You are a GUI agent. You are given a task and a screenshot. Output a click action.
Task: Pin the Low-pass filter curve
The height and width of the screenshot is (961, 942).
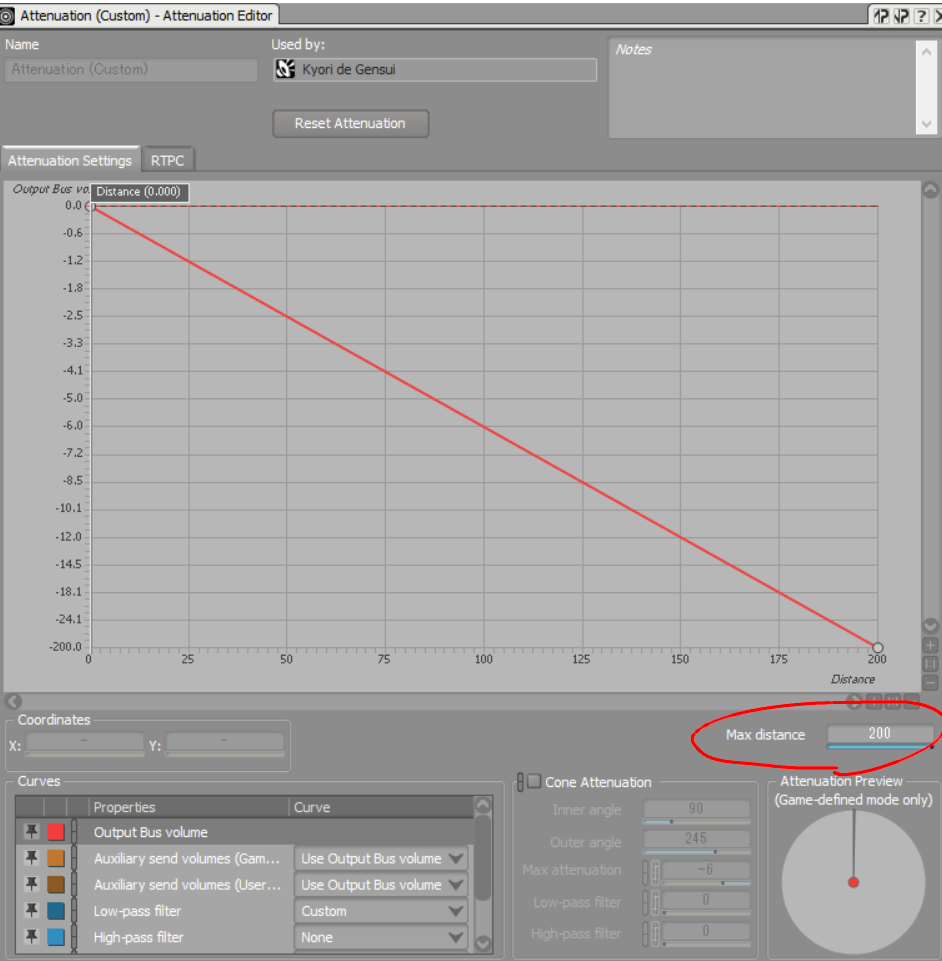(31, 910)
